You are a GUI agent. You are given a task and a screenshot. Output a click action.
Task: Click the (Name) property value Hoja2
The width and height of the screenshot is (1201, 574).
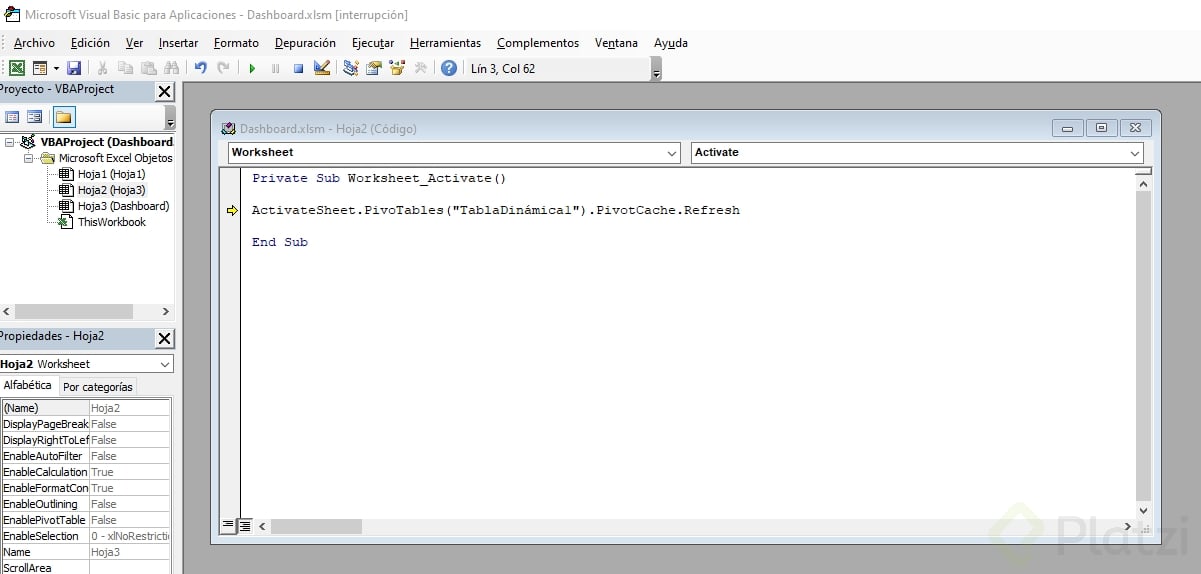point(130,408)
